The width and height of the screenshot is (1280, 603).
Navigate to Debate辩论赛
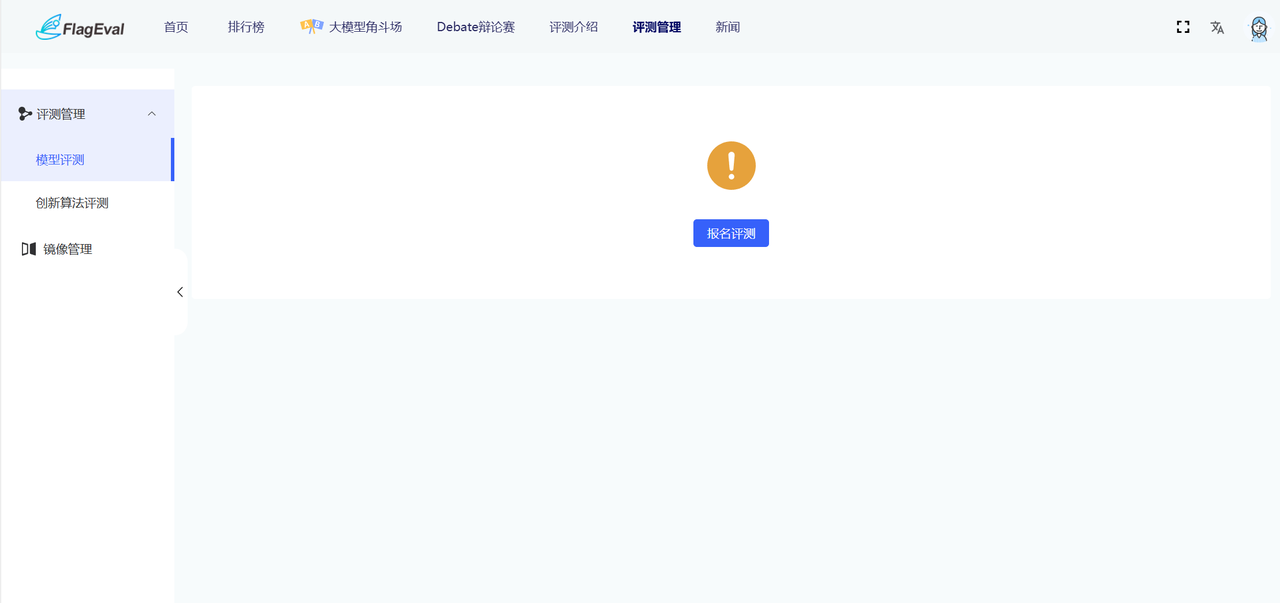tap(476, 27)
